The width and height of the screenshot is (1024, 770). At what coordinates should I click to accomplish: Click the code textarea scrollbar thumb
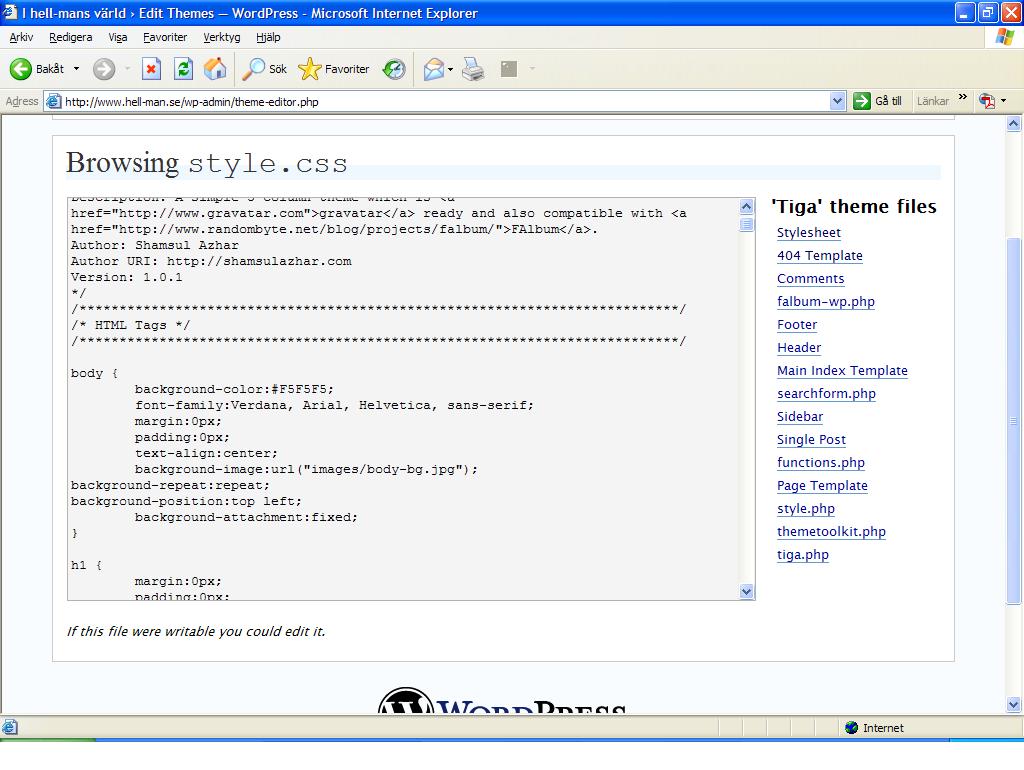point(746,224)
